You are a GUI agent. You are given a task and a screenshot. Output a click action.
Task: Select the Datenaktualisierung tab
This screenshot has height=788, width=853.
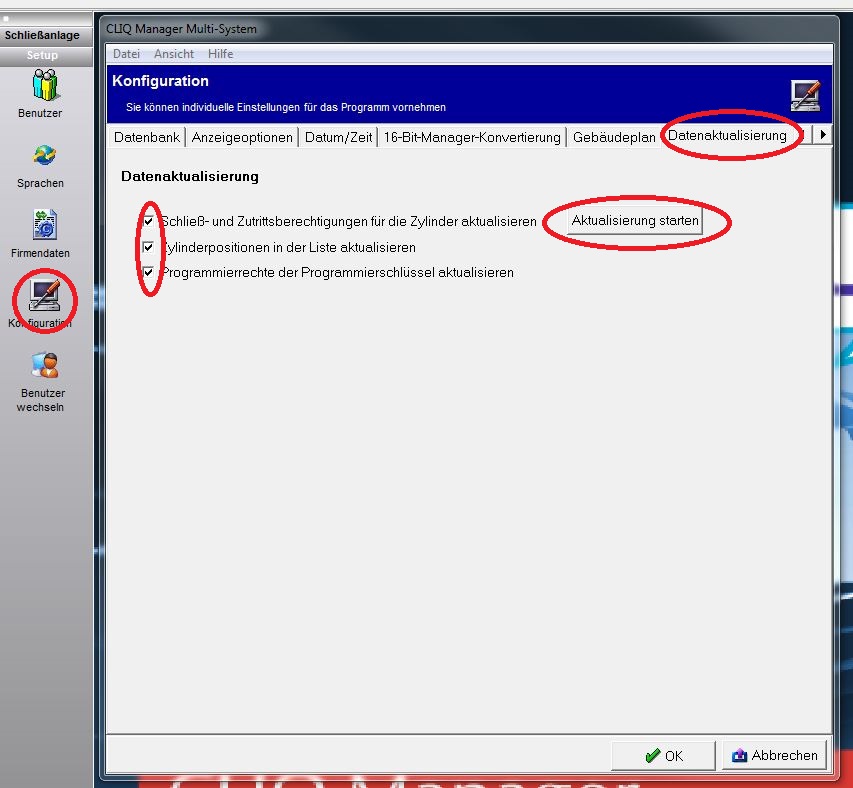point(727,135)
